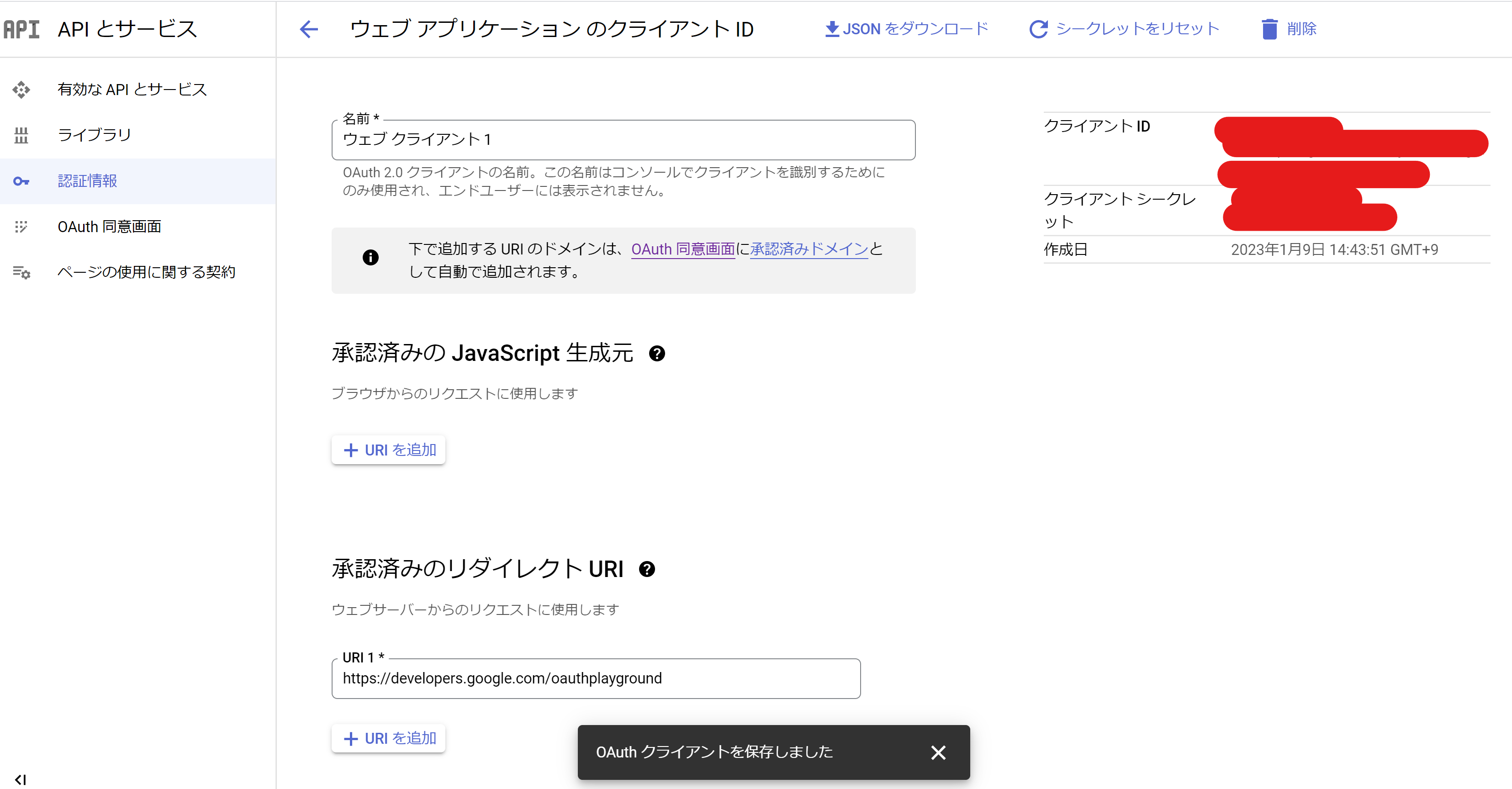The image size is (1512, 789).
Task: Select the 認証情報 key icon in sidebar
Action: point(21,181)
